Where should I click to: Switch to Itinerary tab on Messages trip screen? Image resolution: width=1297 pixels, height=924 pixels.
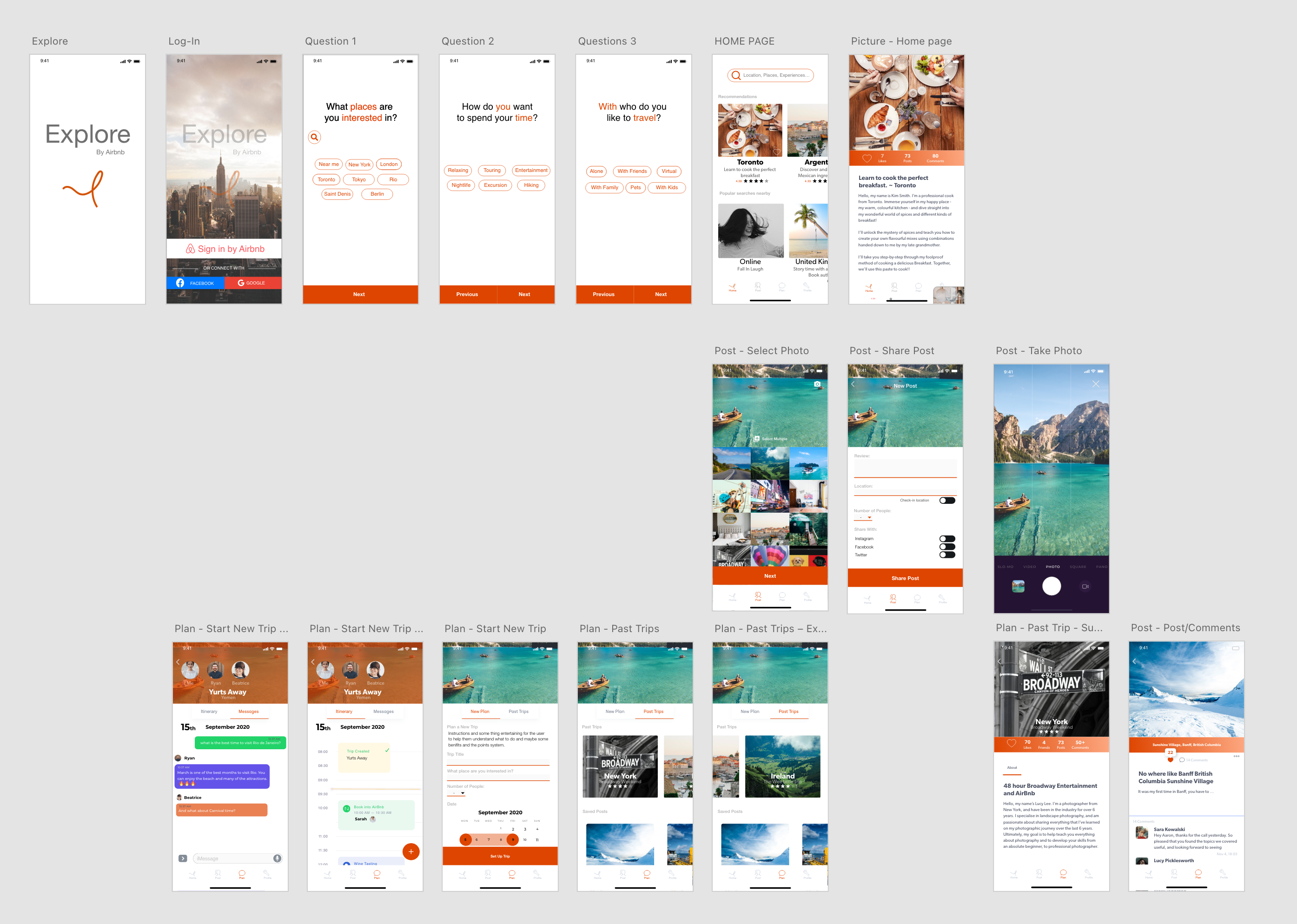(208, 711)
